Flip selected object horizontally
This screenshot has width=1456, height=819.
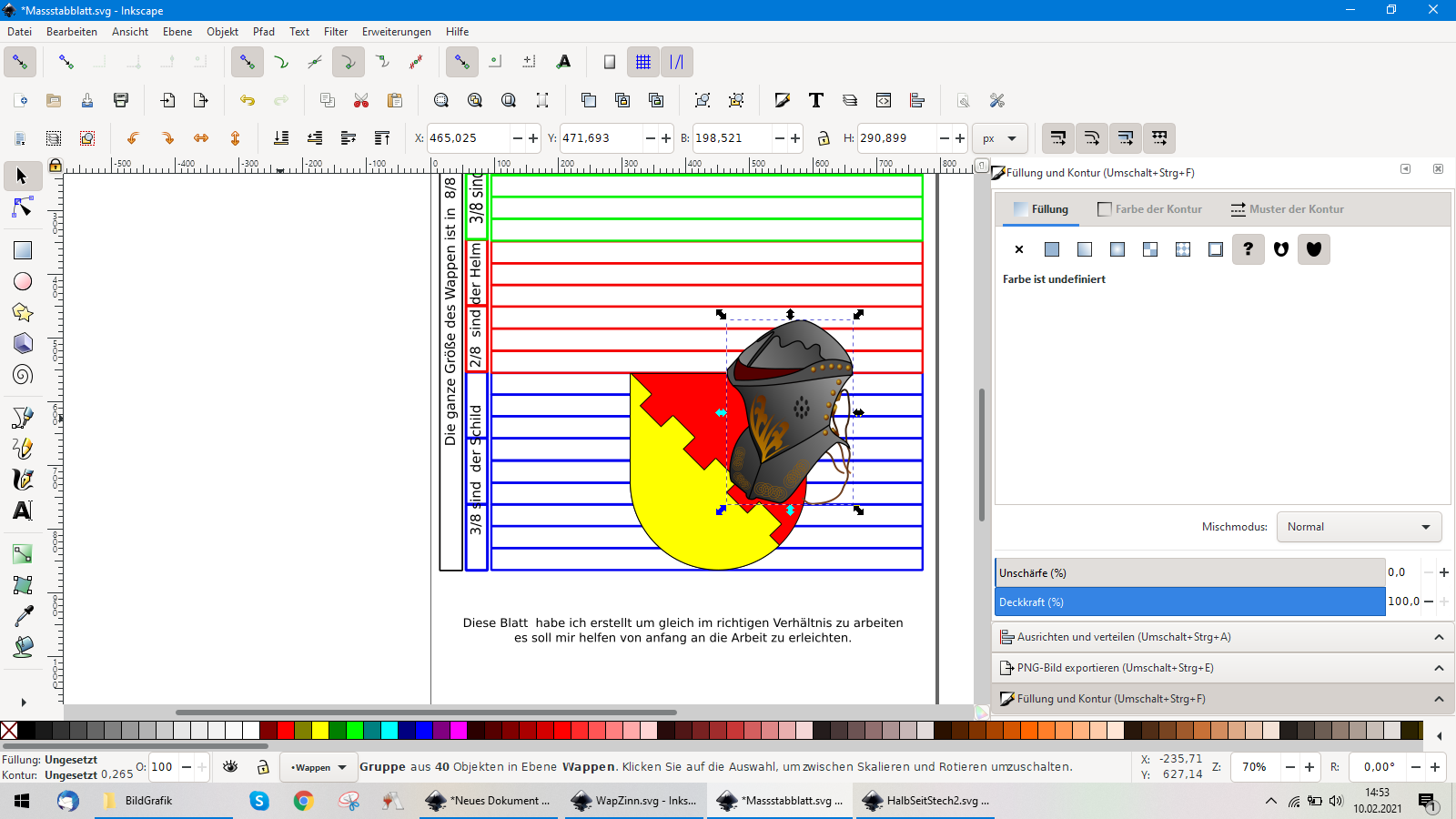[x=201, y=138]
